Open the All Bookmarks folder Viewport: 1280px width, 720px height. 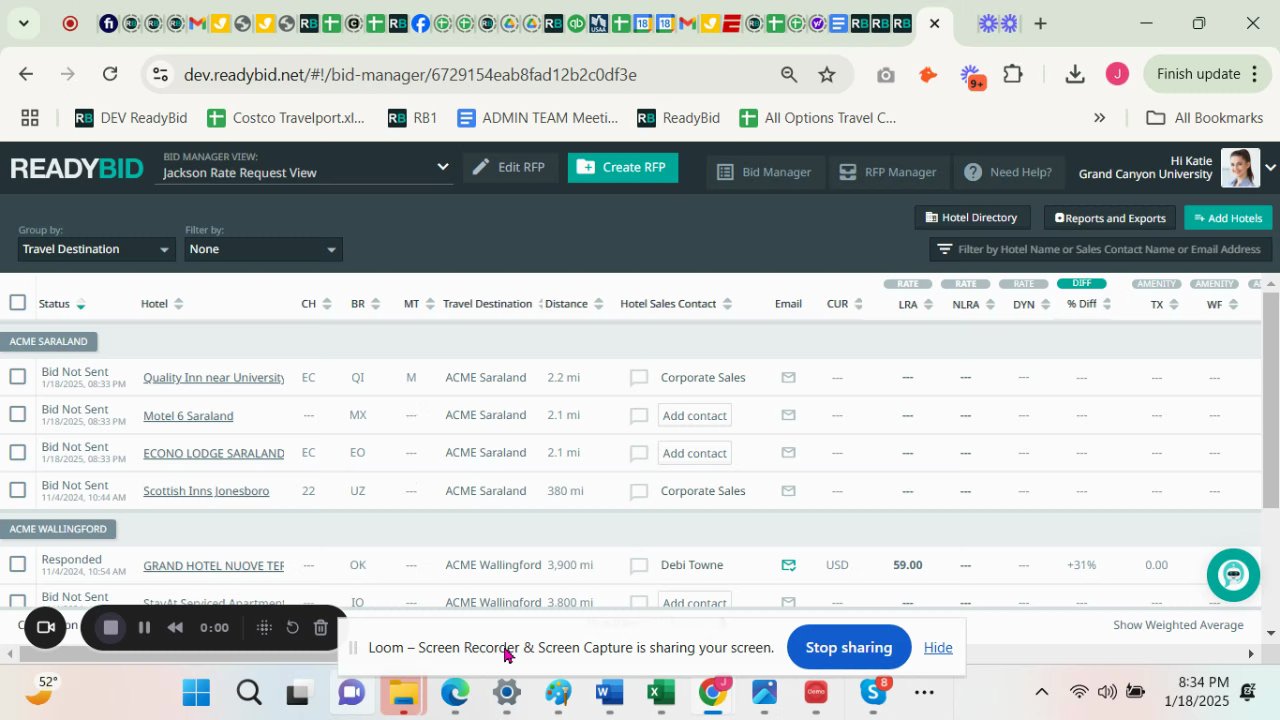(x=1205, y=118)
